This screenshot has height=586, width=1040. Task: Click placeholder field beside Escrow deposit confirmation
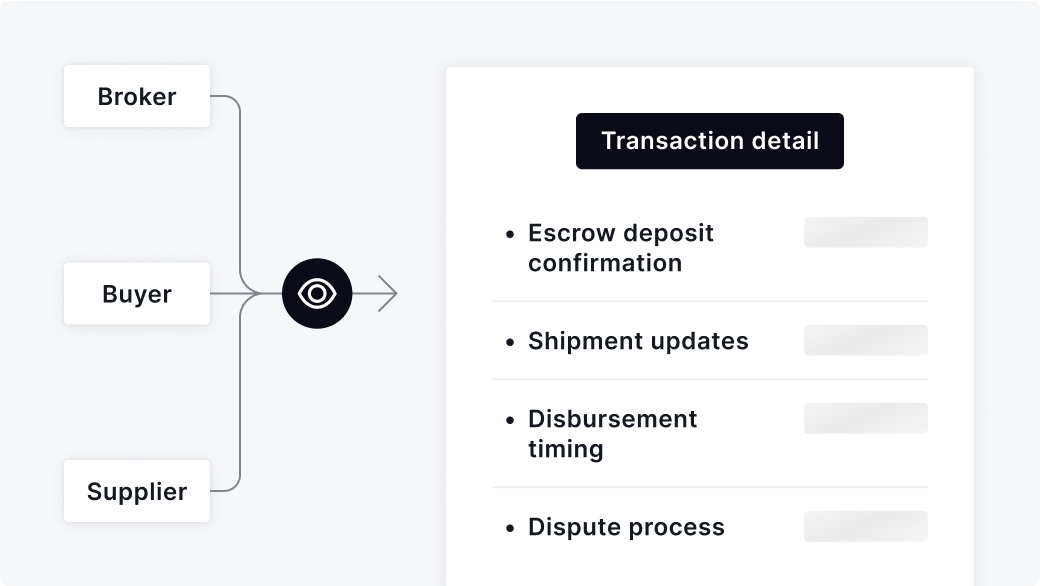(x=866, y=232)
